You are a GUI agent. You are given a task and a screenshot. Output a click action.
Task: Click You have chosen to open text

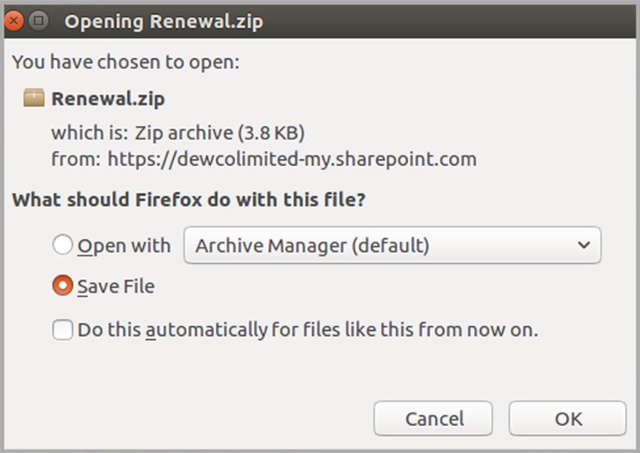(x=126, y=62)
